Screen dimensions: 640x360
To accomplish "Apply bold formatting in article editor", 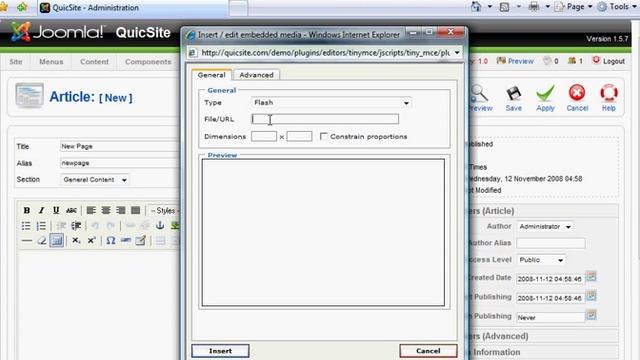I will [27, 210].
